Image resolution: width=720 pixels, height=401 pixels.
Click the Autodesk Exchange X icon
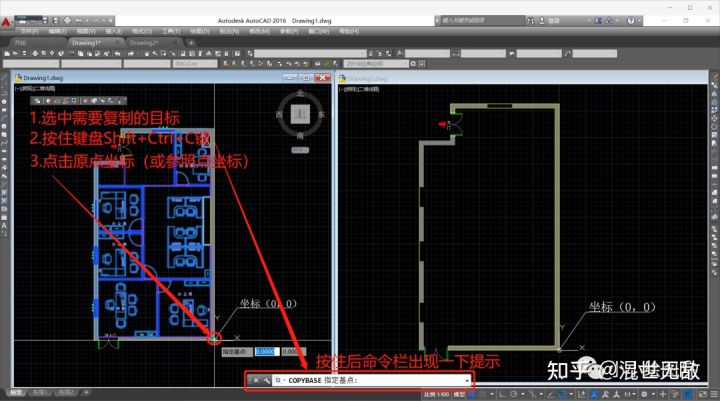click(598, 20)
